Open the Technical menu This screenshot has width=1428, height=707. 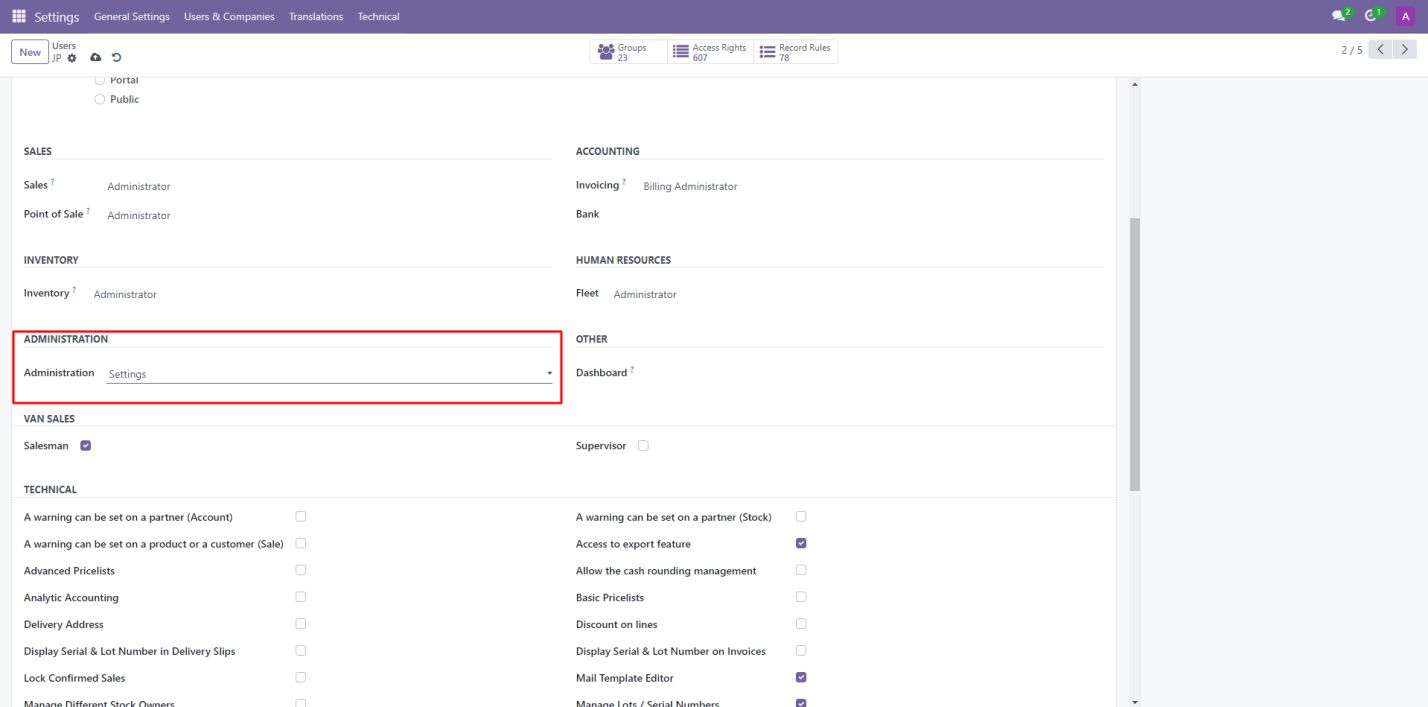378,17
